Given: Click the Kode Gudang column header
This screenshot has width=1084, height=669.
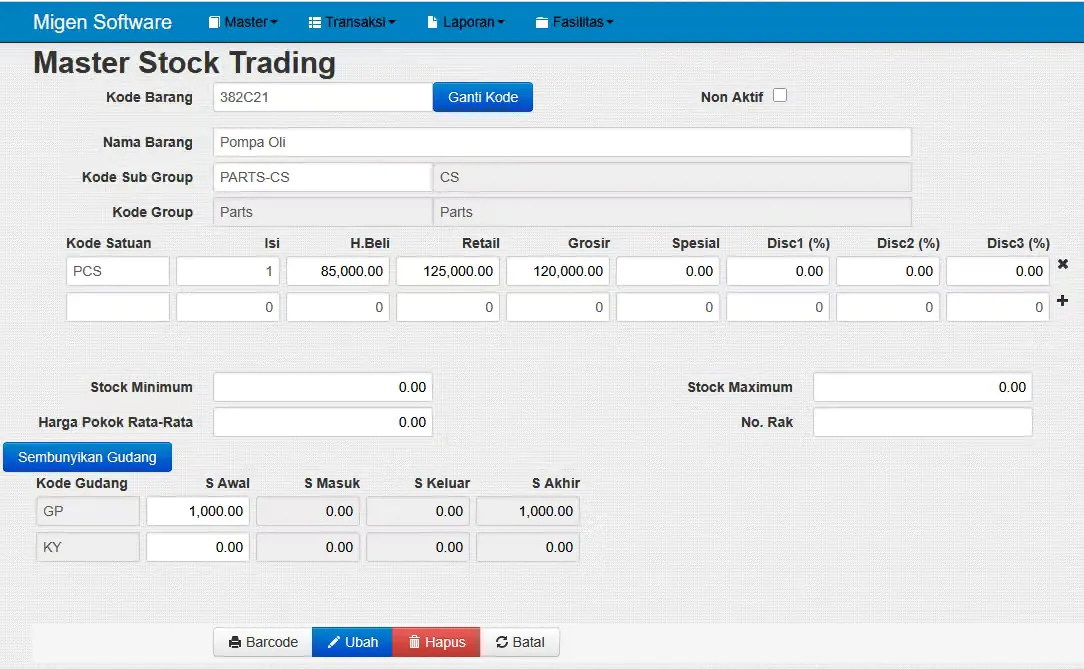Looking at the screenshot, I should [x=82, y=483].
